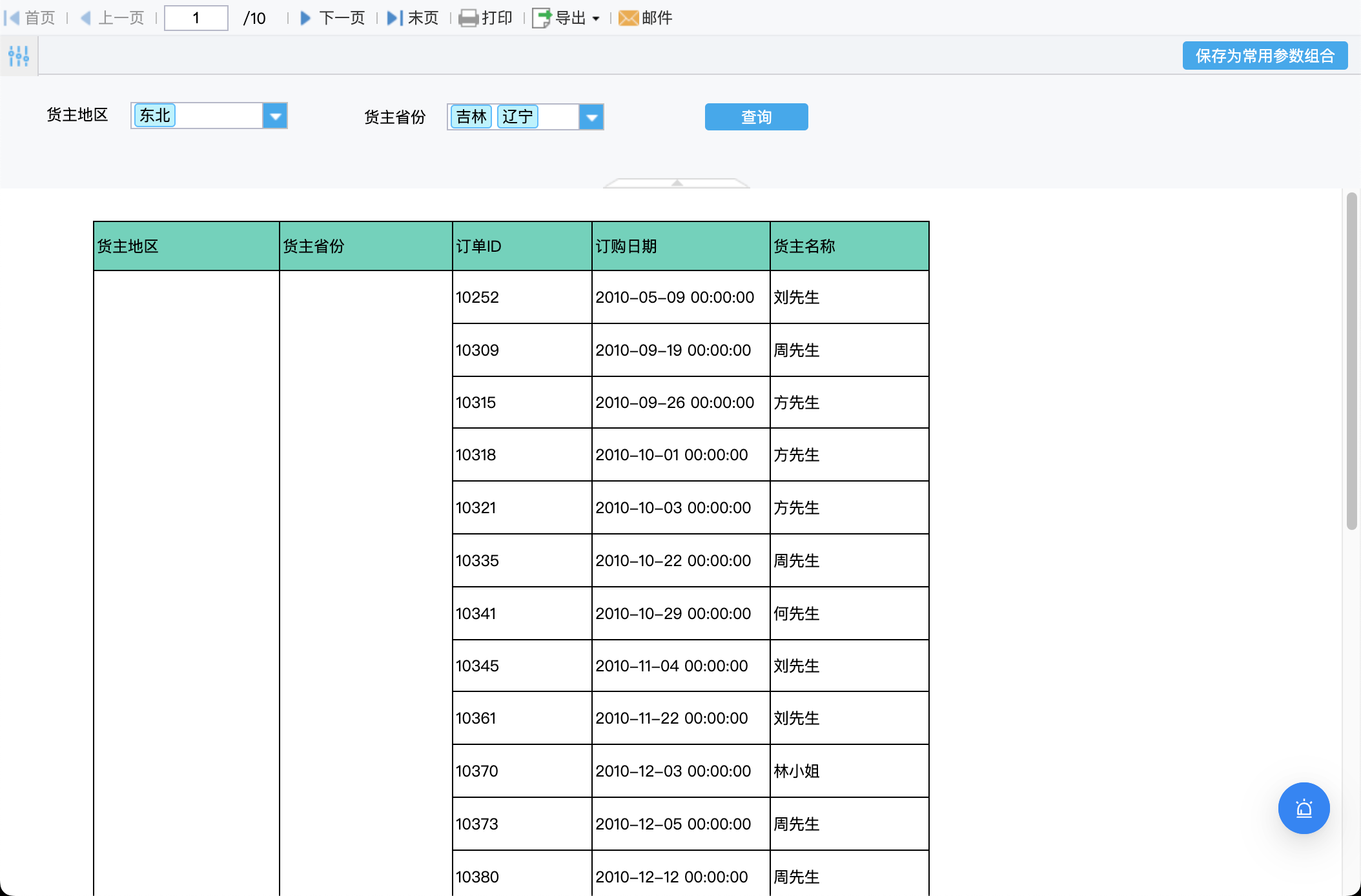Toggle the parameter panel sliders icon
This screenshot has width=1361, height=896.
coord(19,56)
